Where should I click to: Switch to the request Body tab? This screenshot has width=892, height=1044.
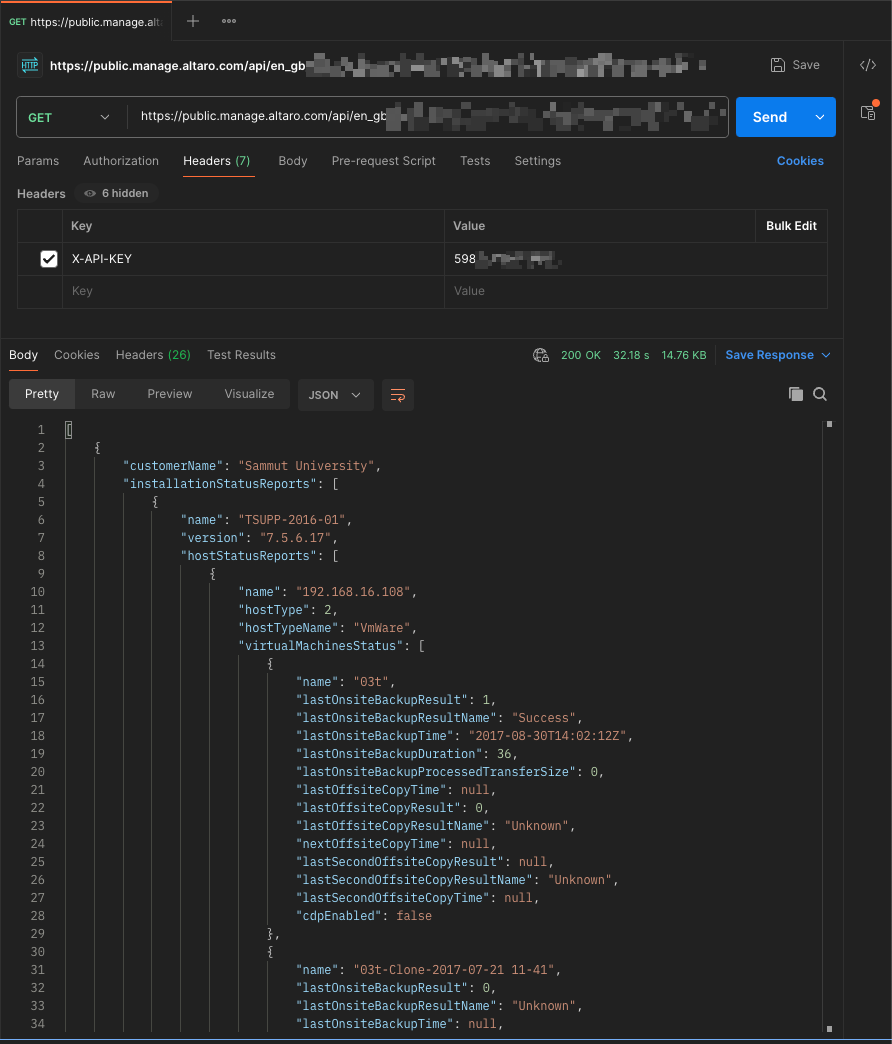tap(293, 161)
